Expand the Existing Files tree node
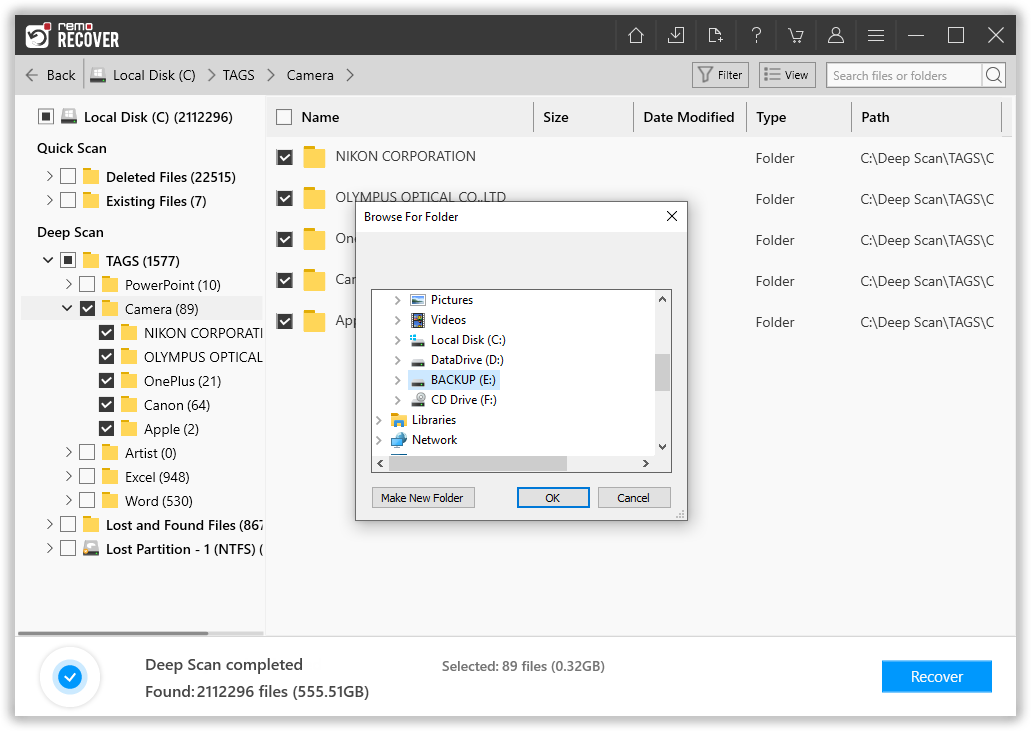 click(x=49, y=200)
